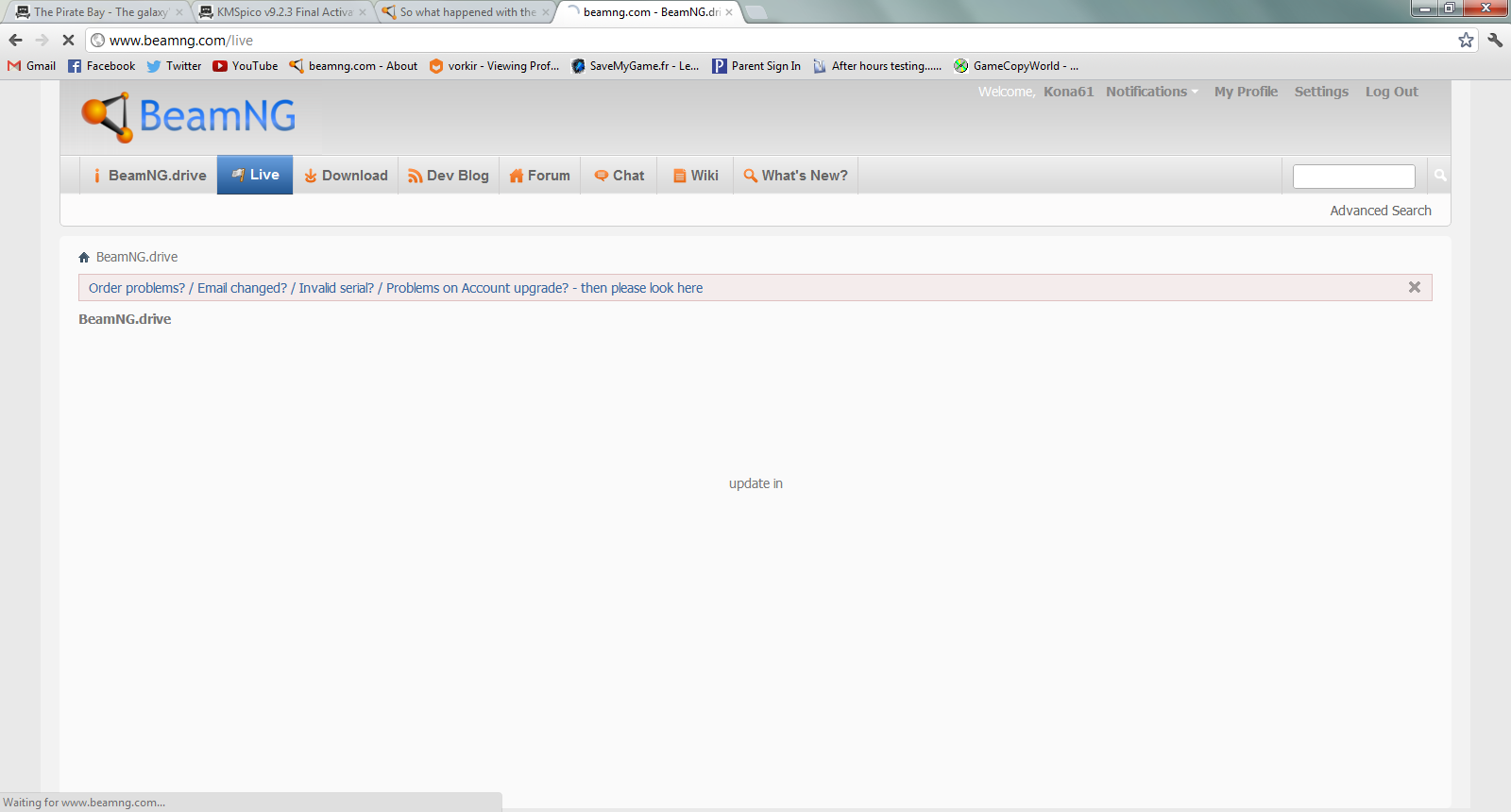The image size is (1511, 812).
Task: Open the After hours testing bookmark
Action: [877, 66]
